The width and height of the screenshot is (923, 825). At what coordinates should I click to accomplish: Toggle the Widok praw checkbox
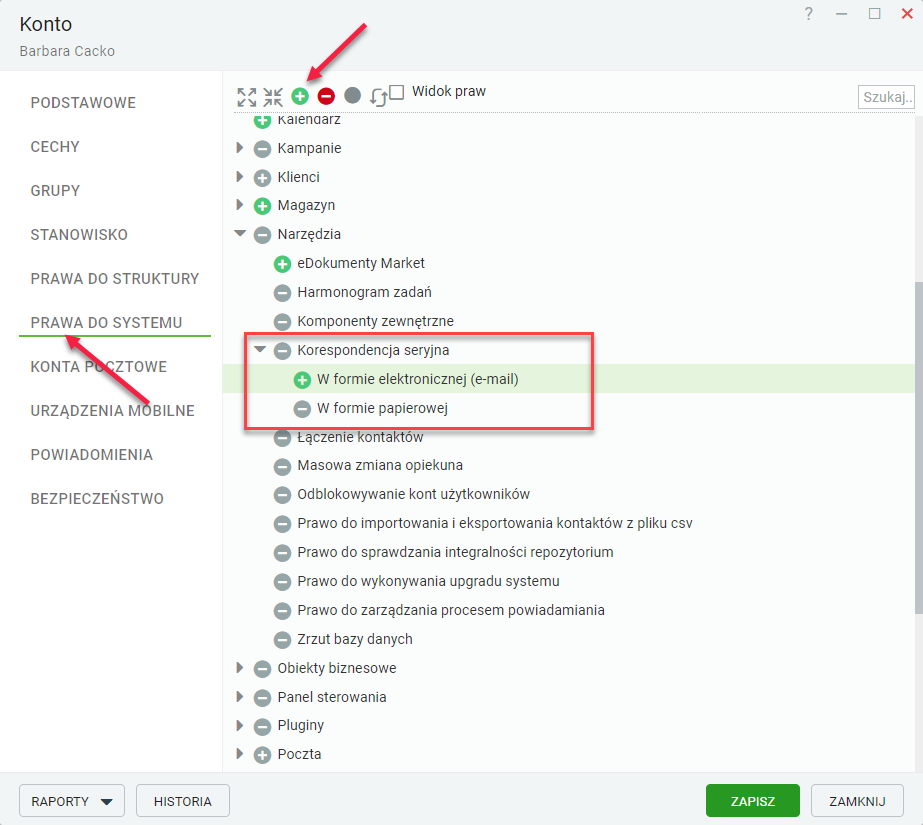pyautogui.click(x=397, y=92)
